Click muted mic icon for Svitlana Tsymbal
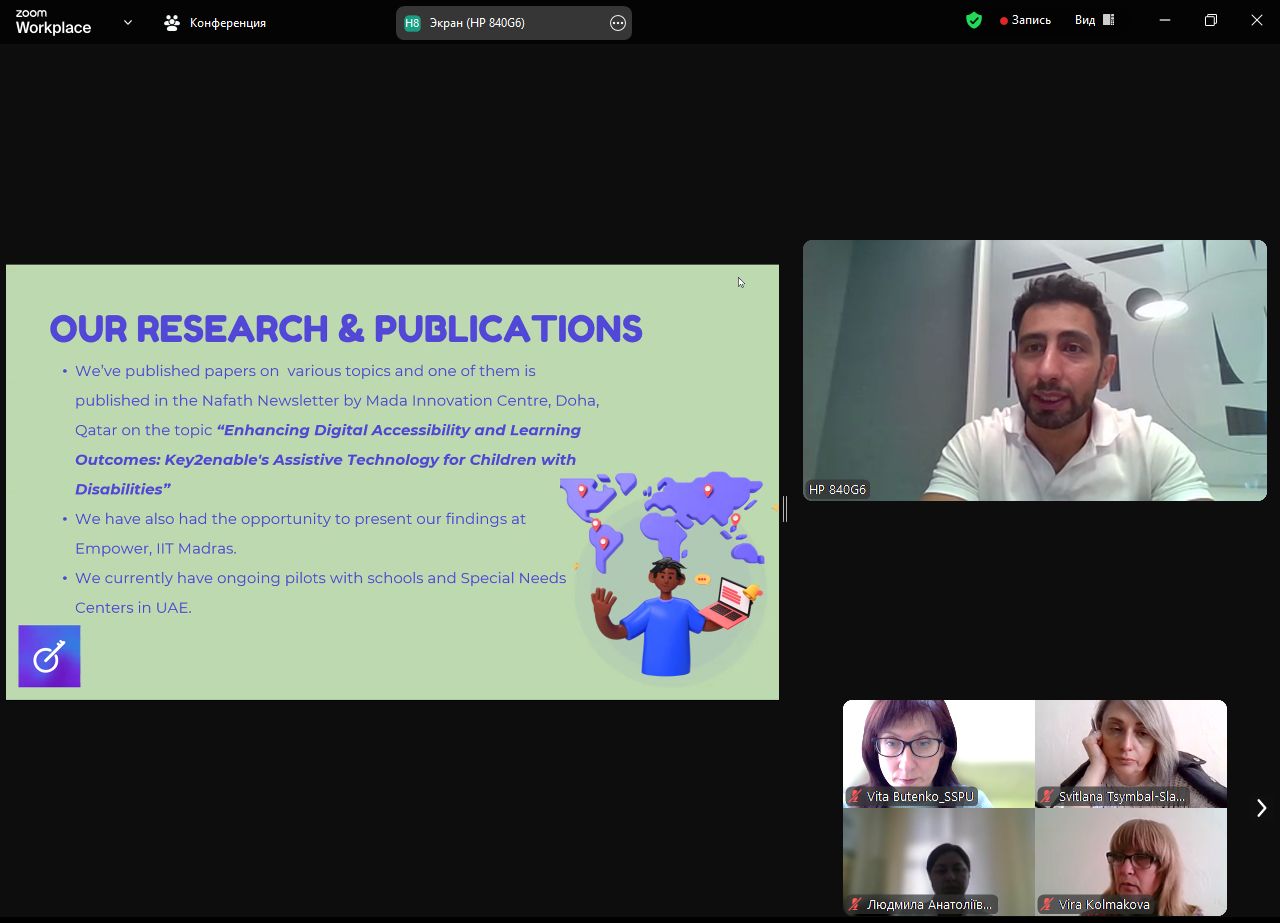1280x923 pixels. click(x=1048, y=797)
